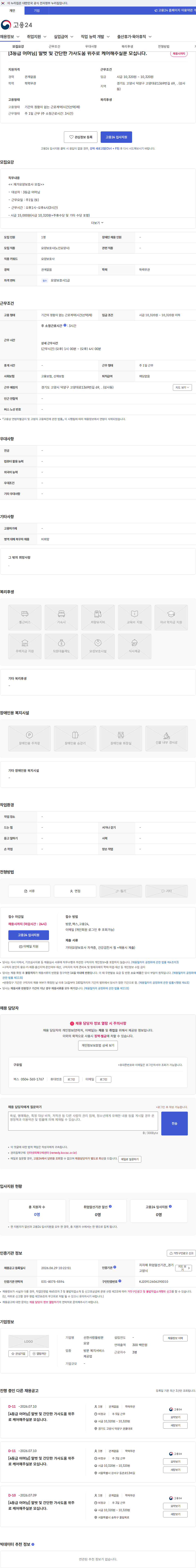196x1568 pixels.
Task: Click the heart icon on 관심정보 등록
Action: pos(71,137)
